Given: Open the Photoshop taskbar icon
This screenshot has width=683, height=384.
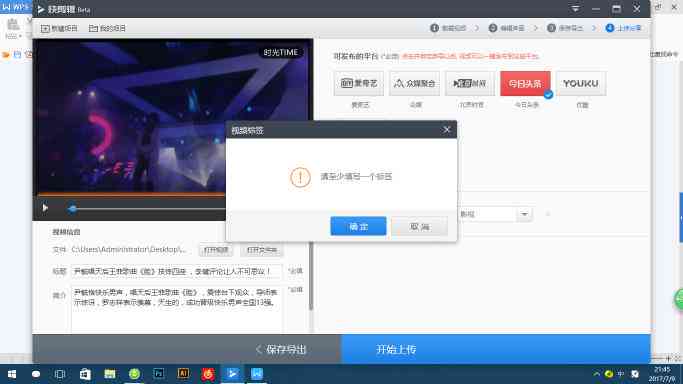Looking at the screenshot, I should [x=159, y=374].
